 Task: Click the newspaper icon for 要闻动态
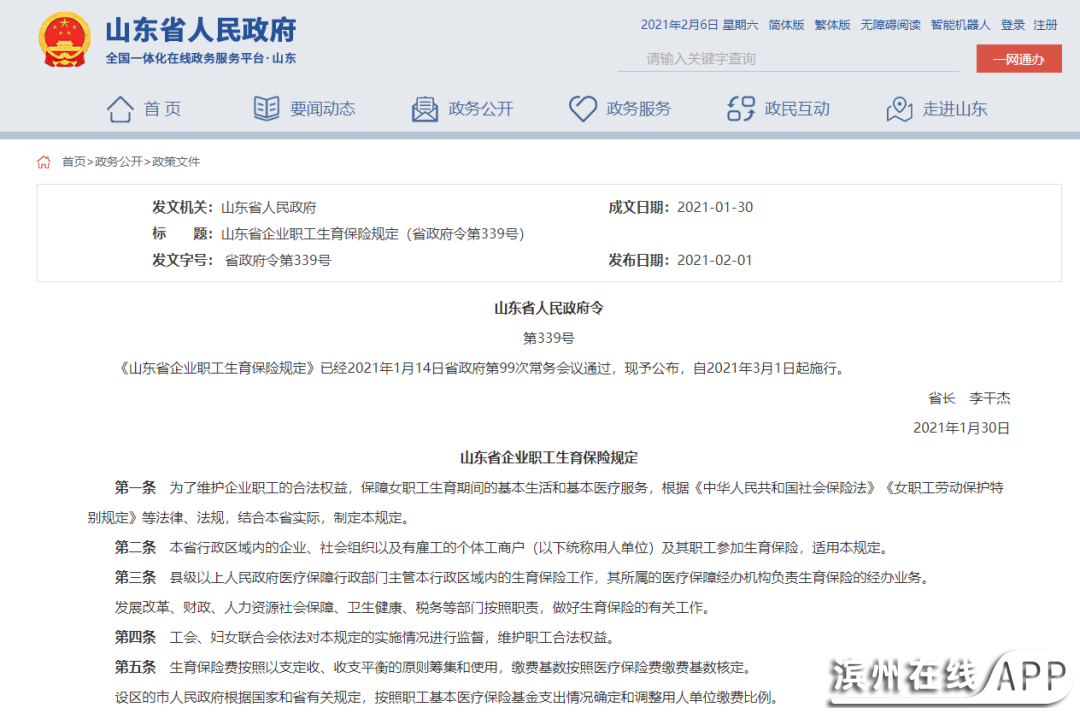tap(266, 109)
